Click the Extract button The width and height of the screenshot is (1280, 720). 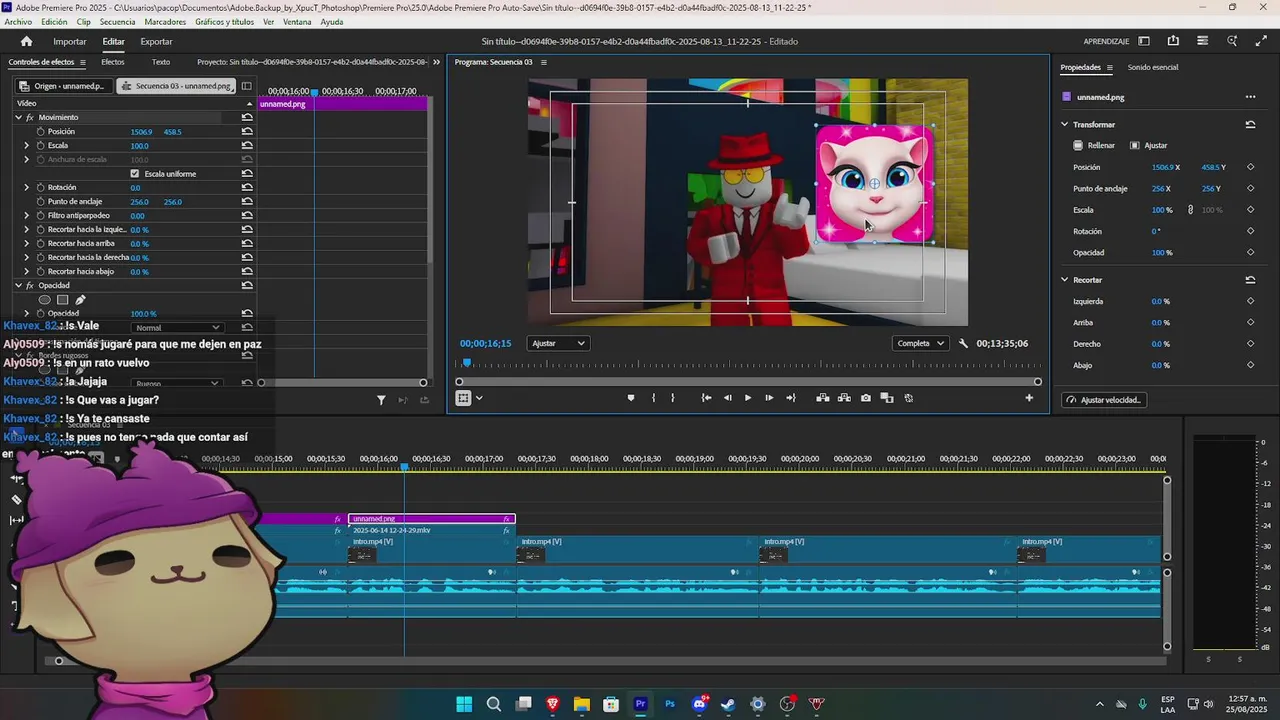[x=844, y=398]
